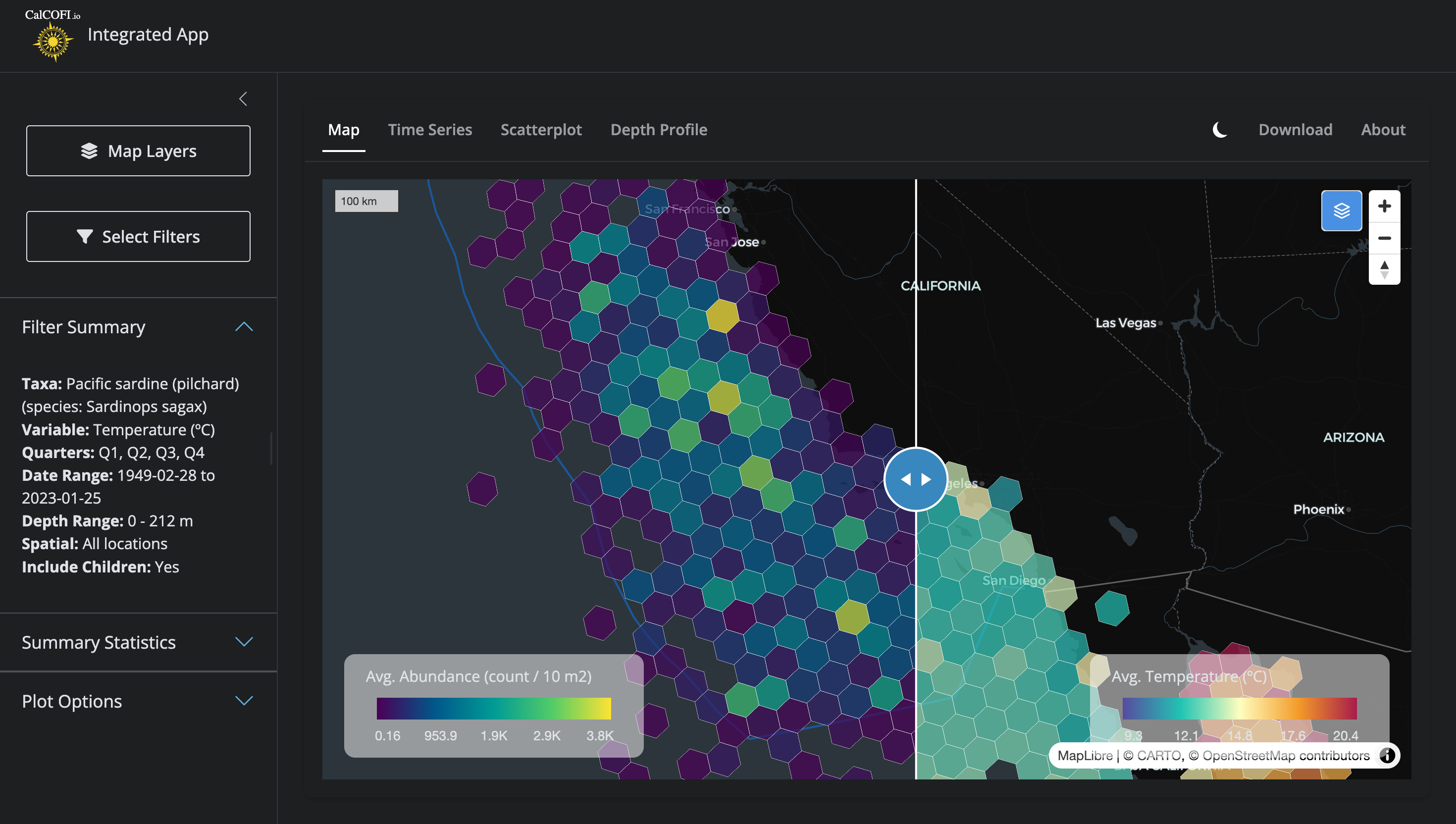The height and width of the screenshot is (824, 1456).
Task: Click the Download link
Action: 1295,130
